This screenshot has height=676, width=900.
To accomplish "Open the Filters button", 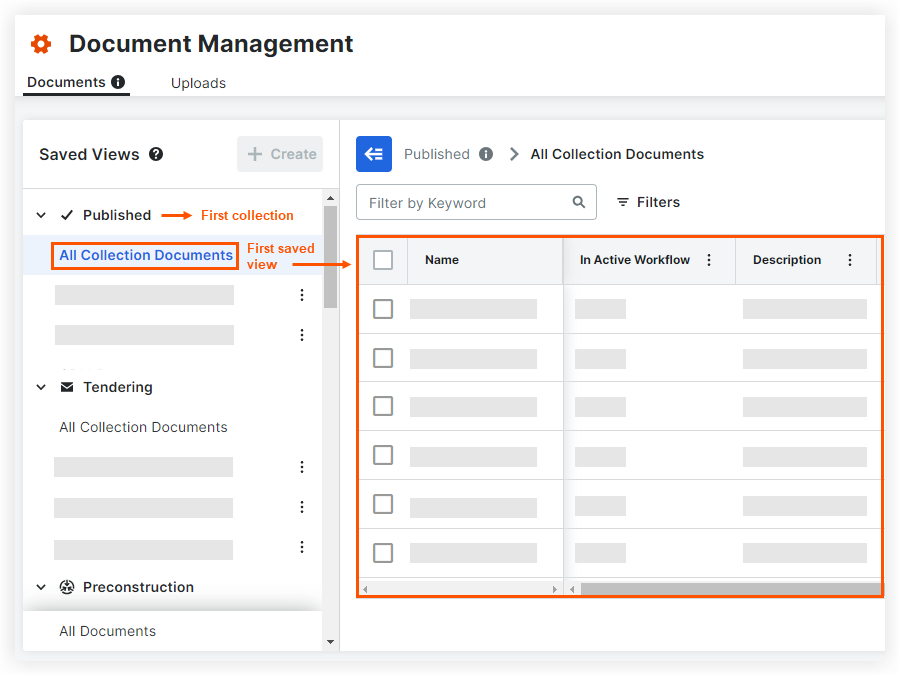I will tap(648, 202).
